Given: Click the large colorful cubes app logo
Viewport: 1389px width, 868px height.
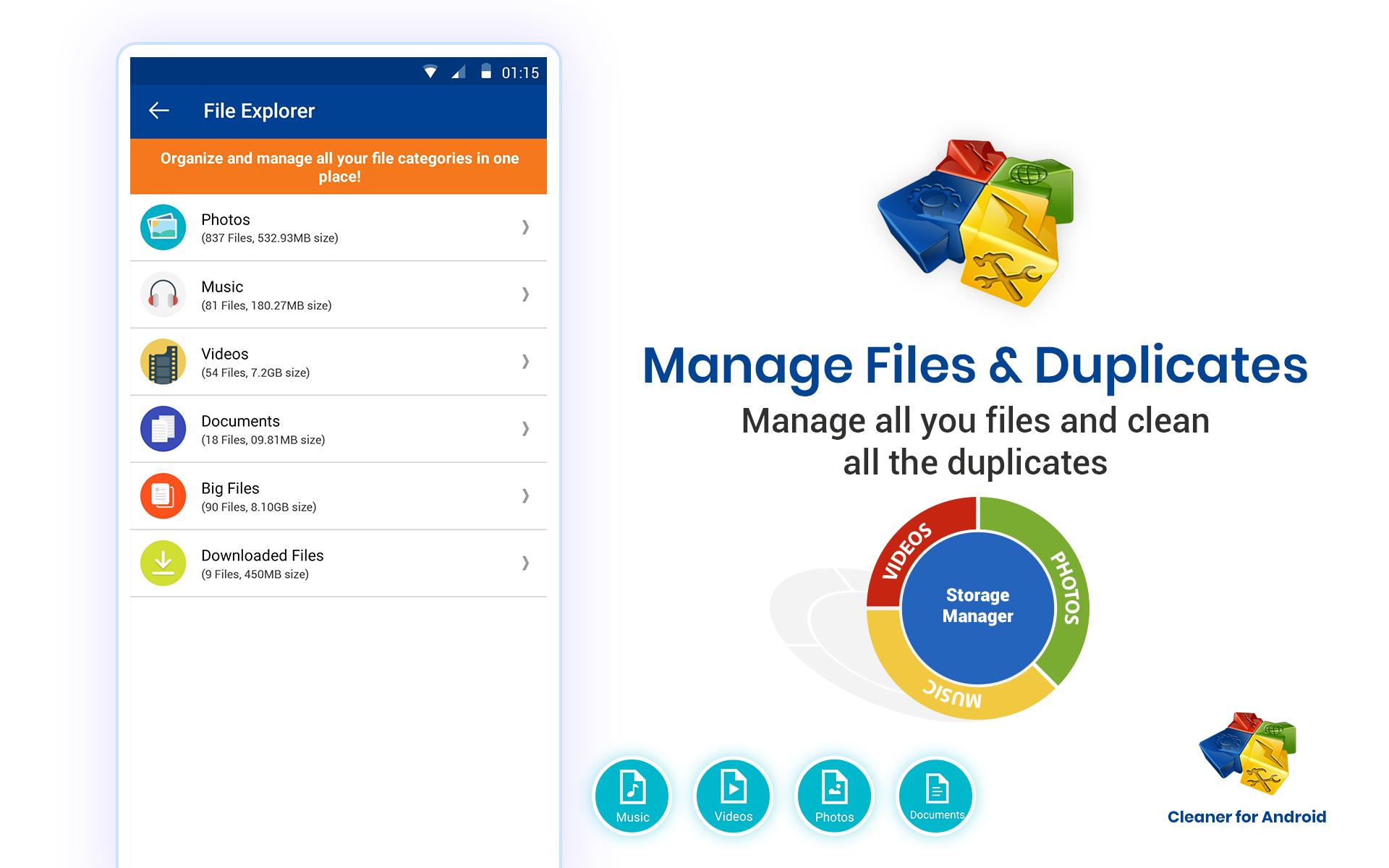Looking at the screenshot, I should [975, 223].
